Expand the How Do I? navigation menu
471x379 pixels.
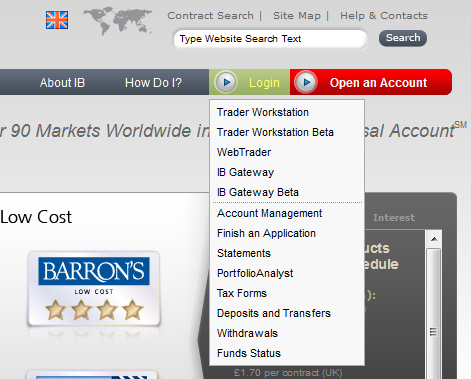[153, 83]
